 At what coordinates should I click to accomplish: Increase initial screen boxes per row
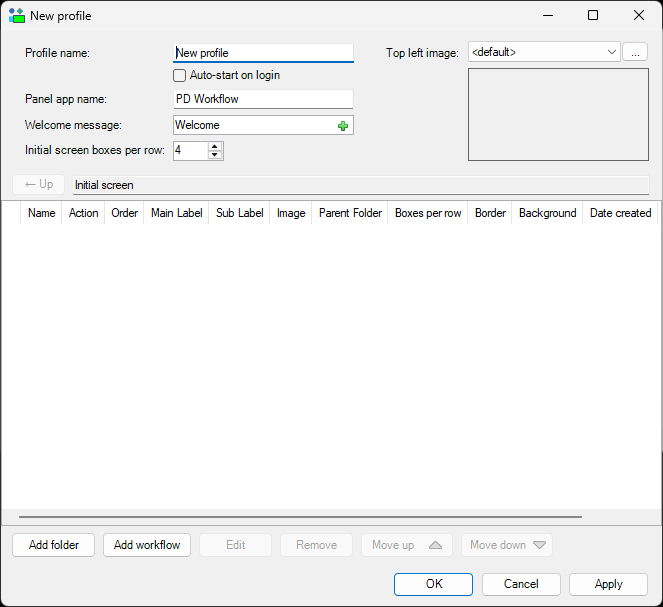tap(215, 147)
